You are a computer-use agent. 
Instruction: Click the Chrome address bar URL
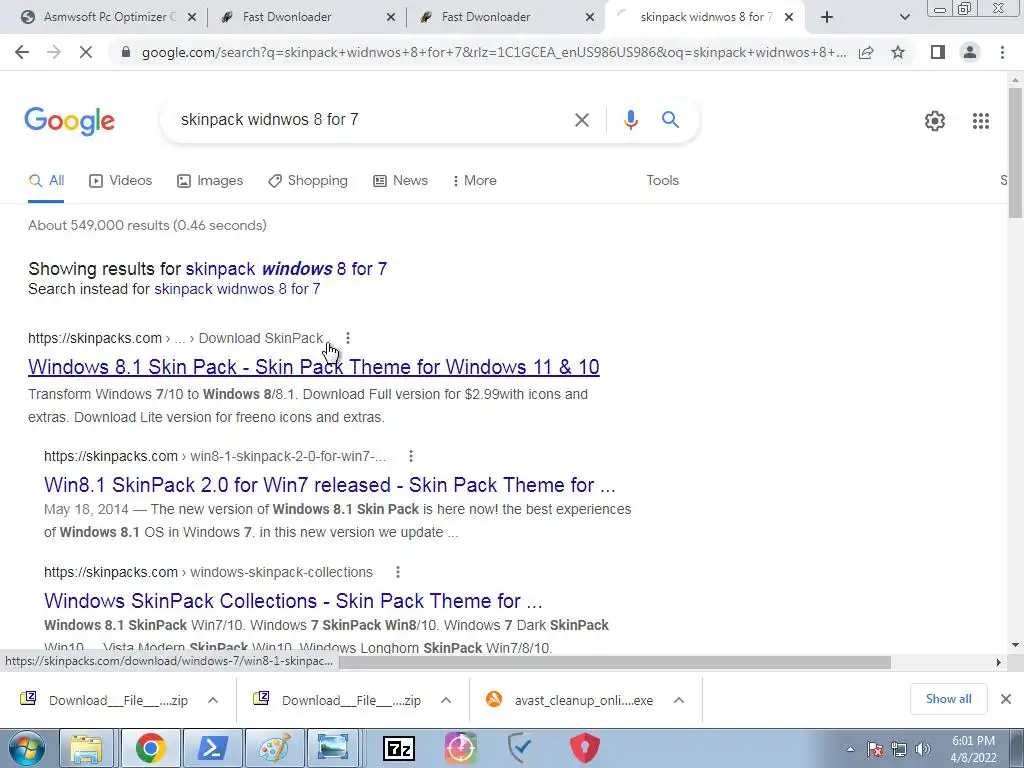(x=494, y=52)
